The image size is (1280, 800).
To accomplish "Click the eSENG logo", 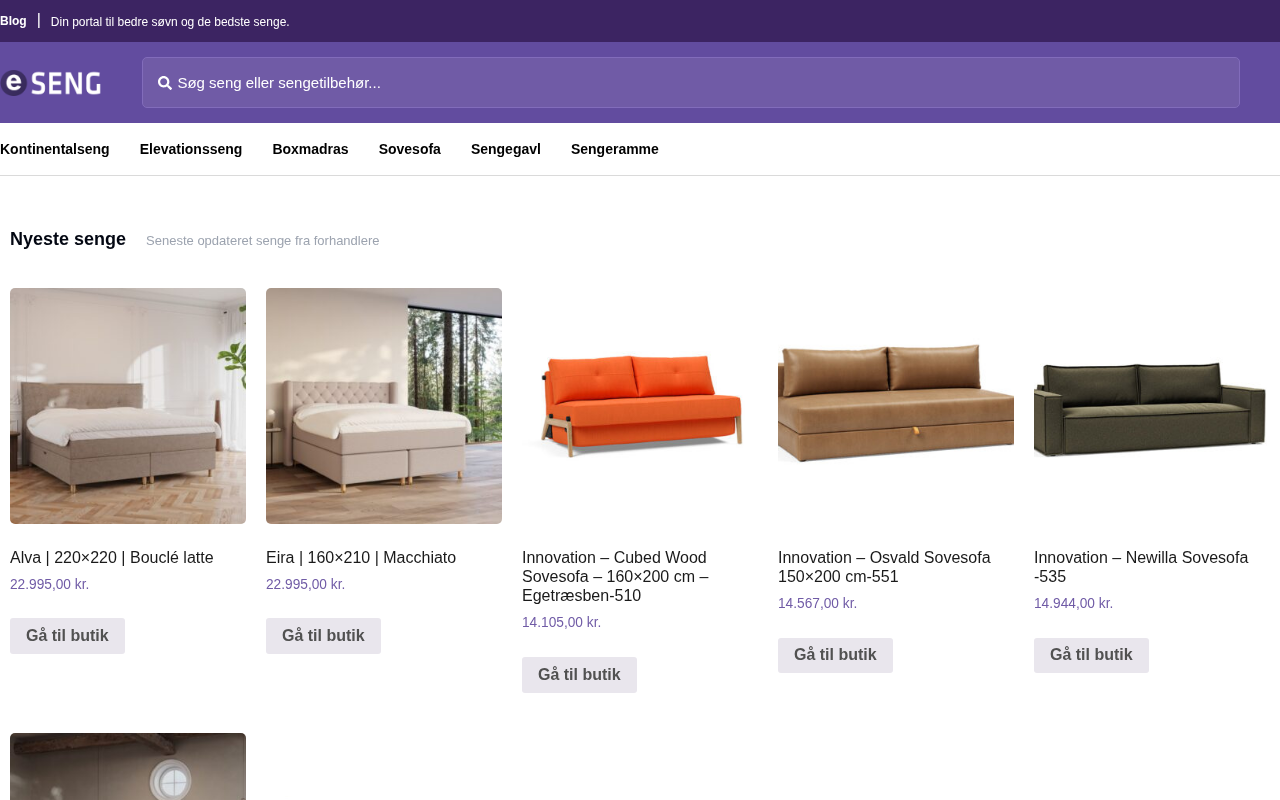I will pos(51,83).
